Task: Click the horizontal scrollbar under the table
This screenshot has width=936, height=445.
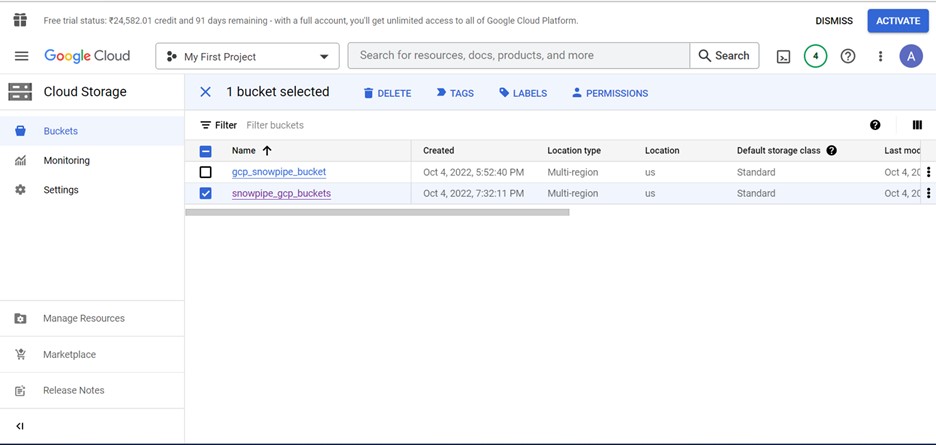Action: tap(377, 212)
